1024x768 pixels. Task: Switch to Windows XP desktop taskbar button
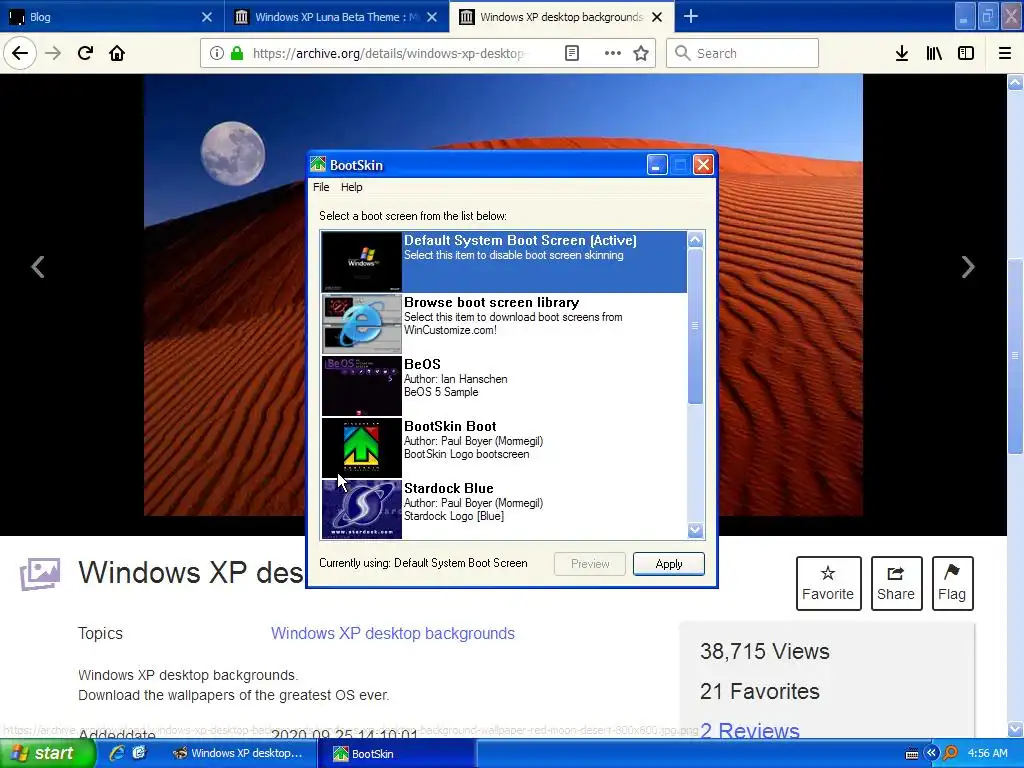tap(238, 753)
